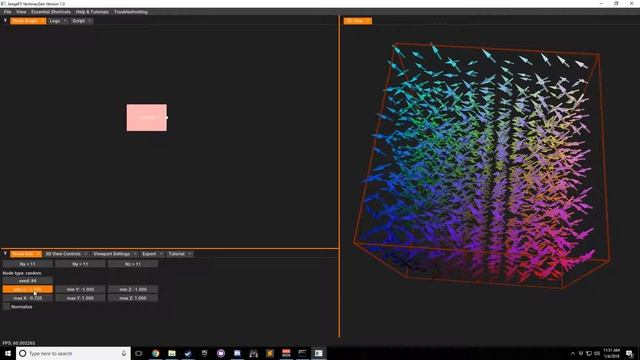Open the Help & Tutorials menu
This screenshot has width=640, height=360.
(92, 12)
